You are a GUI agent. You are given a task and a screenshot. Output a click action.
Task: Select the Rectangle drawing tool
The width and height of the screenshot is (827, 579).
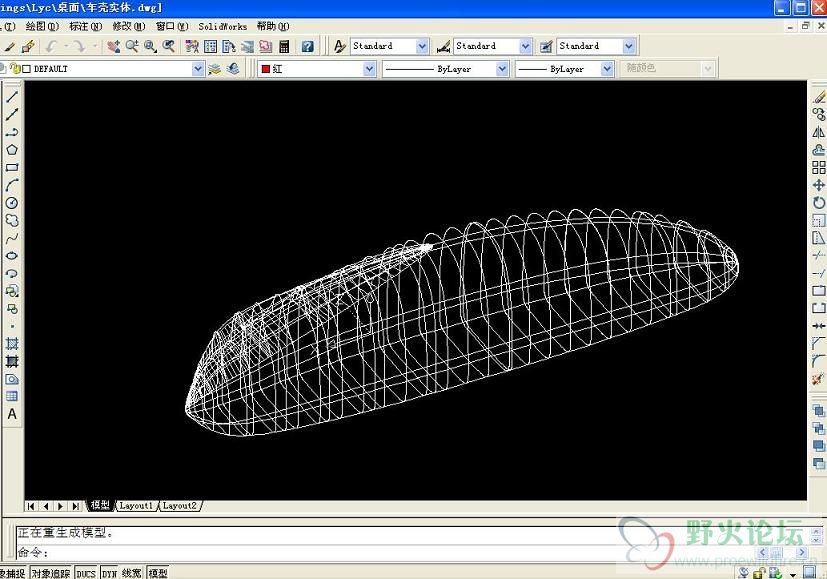pyautogui.click(x=12, y=168)
